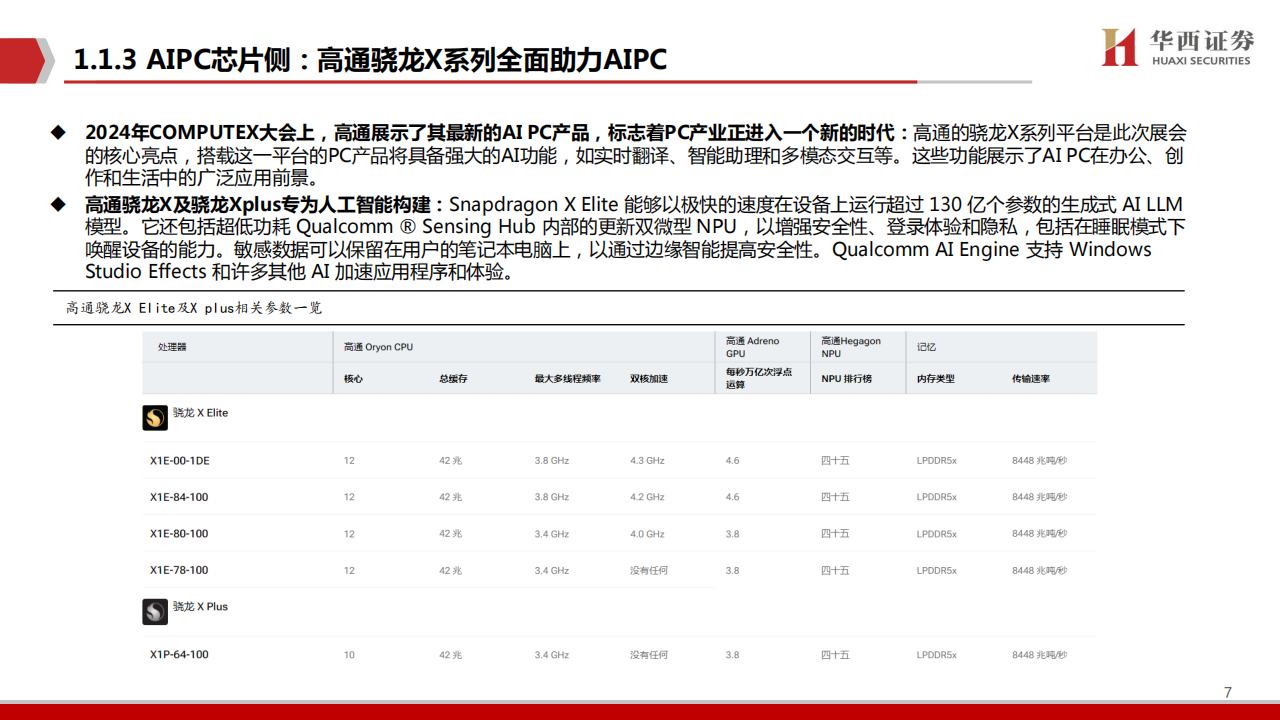The width and height of the screenshot is (1280, 720).
Task: Click 没有任何 in the X1P-64-100 row
Action: pyautogui.click(x=649, y=655)
